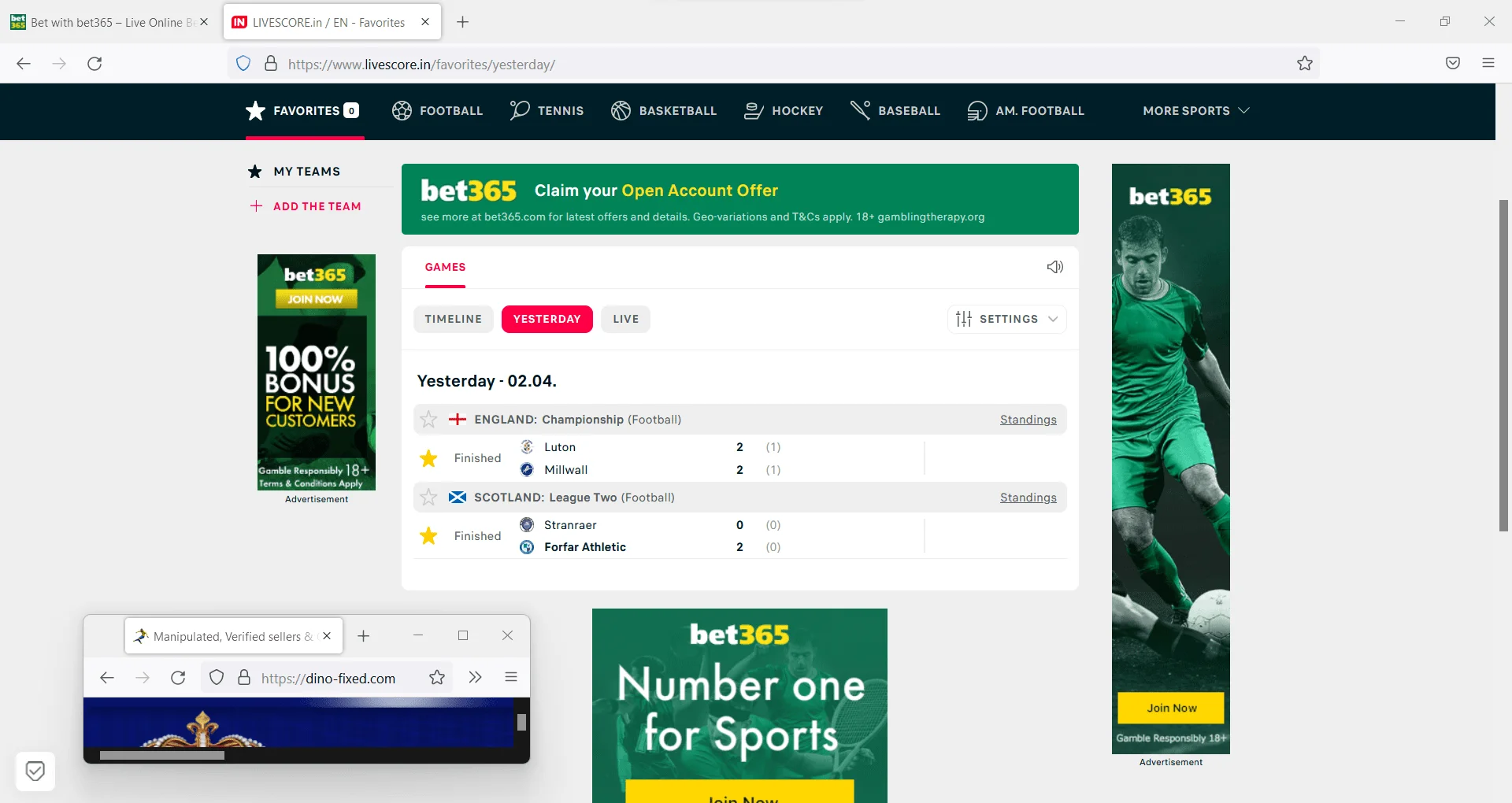Open Standings for Scotland League Two

[1028, 498]
